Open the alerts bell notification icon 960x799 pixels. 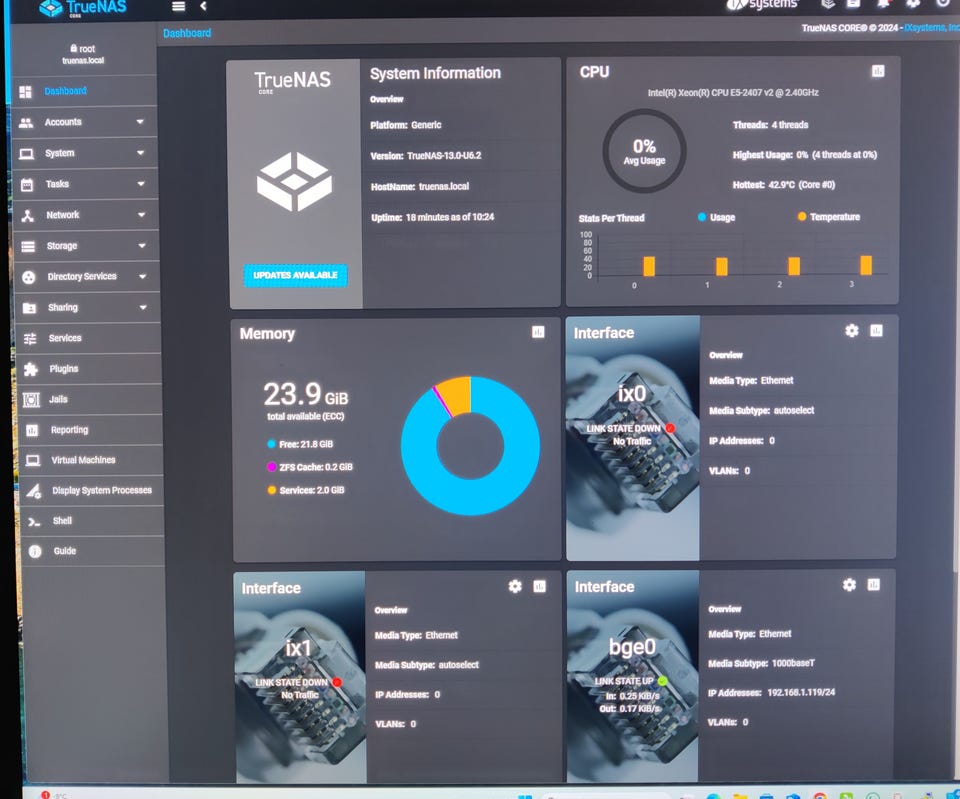click(883, 4)
